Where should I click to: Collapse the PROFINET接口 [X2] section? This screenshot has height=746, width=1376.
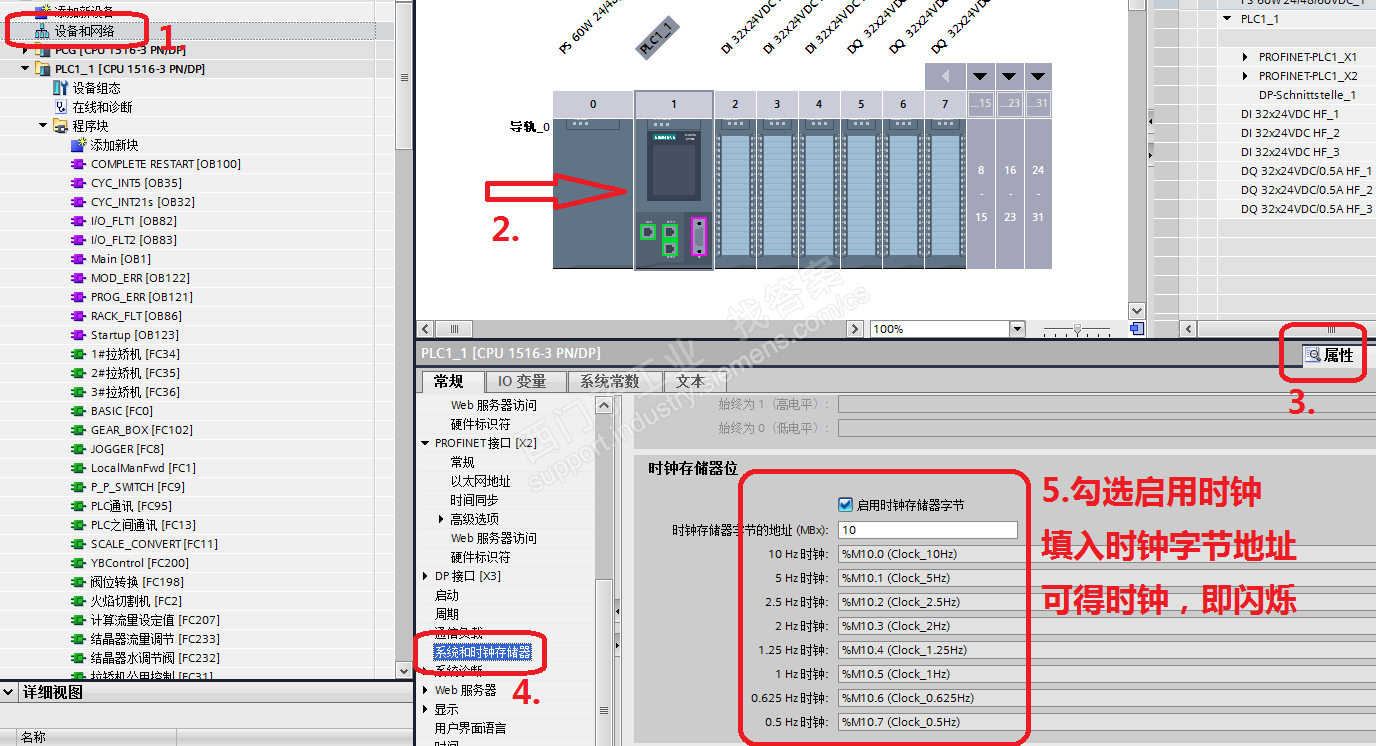click(x=426, y=443)
